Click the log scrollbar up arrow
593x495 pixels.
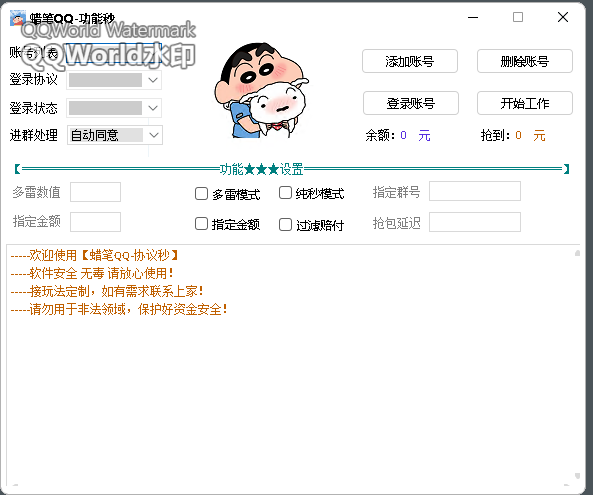coord(577,253)
